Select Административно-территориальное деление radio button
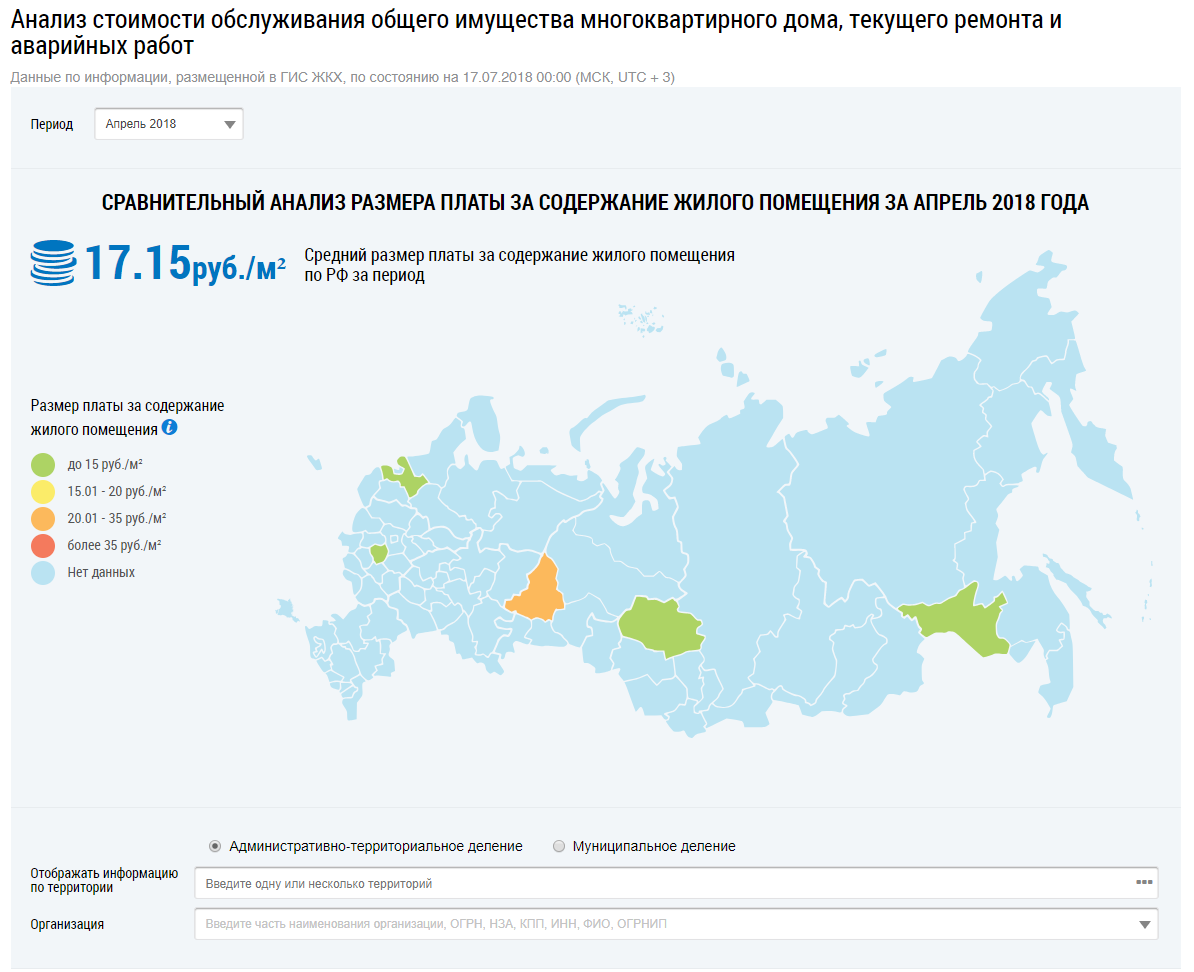 (x=215, y=846)
